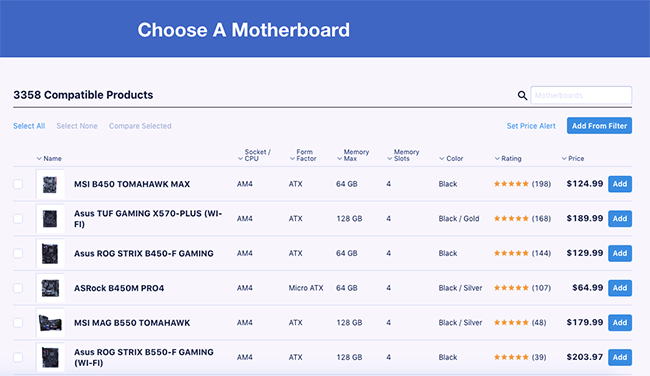Add the MSI MAG B550 TOMAHAWK board
This screenshot has width=650, height=376.
coord(620,323)
